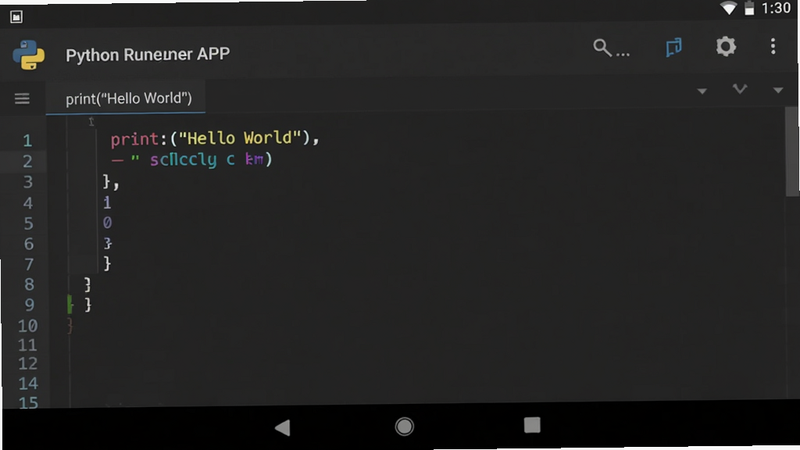Viewport: 800px width, 450px height.
Task: Click line number 1 in the gutter
Action: [27, 140]
